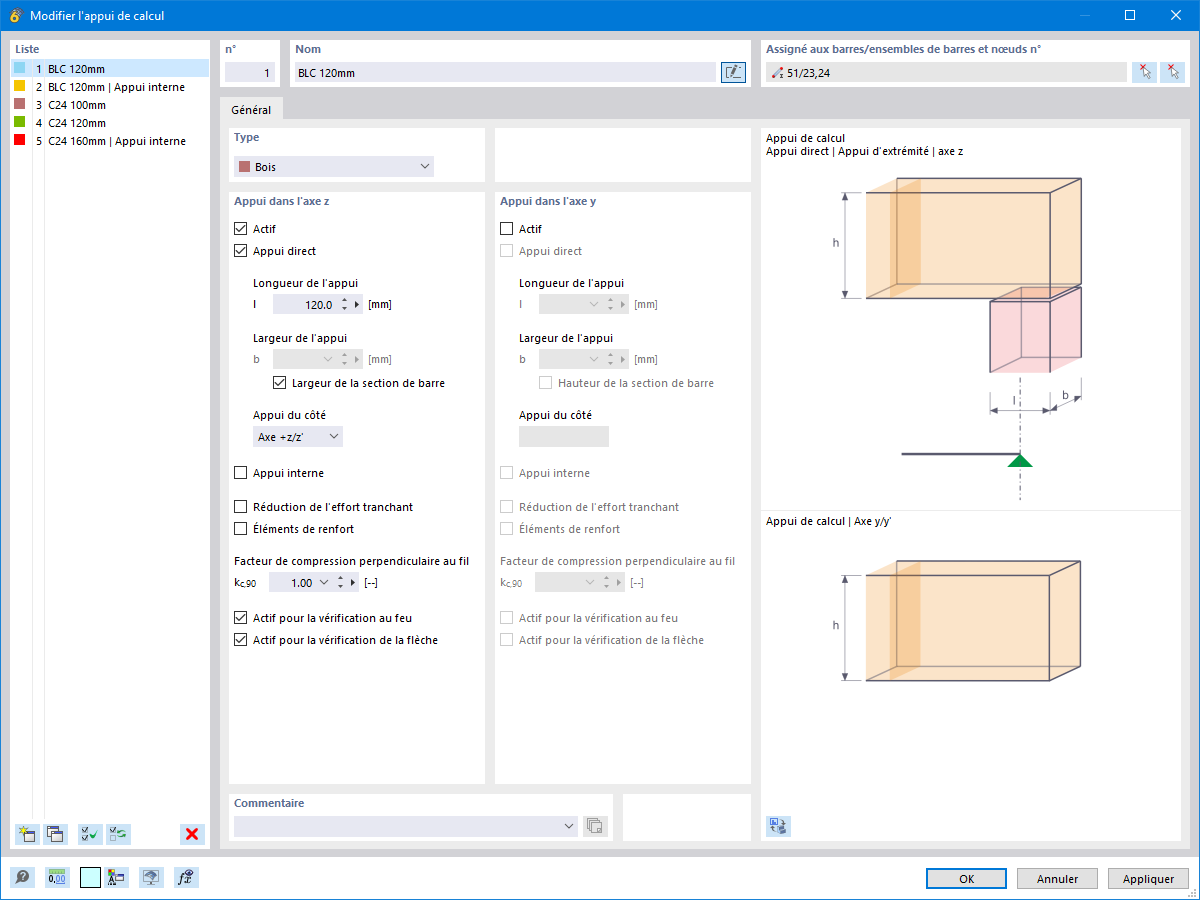Screen dimensions: 1200x900
Task: Toggle Actif pour la vérification de la flèche
Action: 240,640
